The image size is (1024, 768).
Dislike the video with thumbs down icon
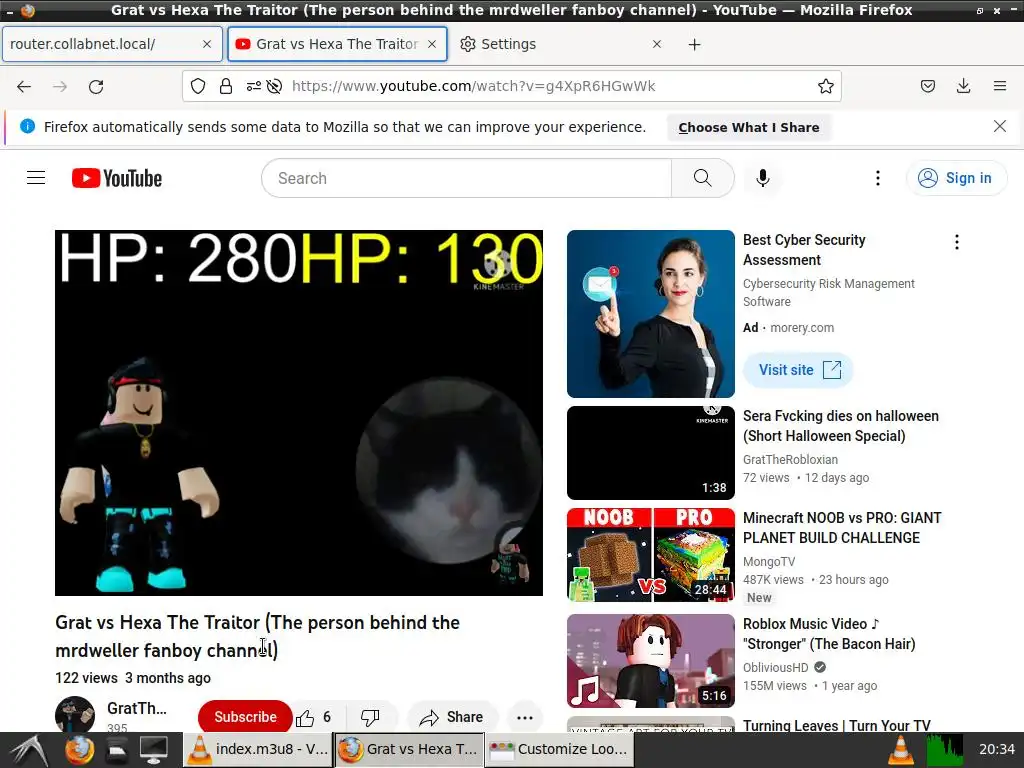(x=370, y=717)
